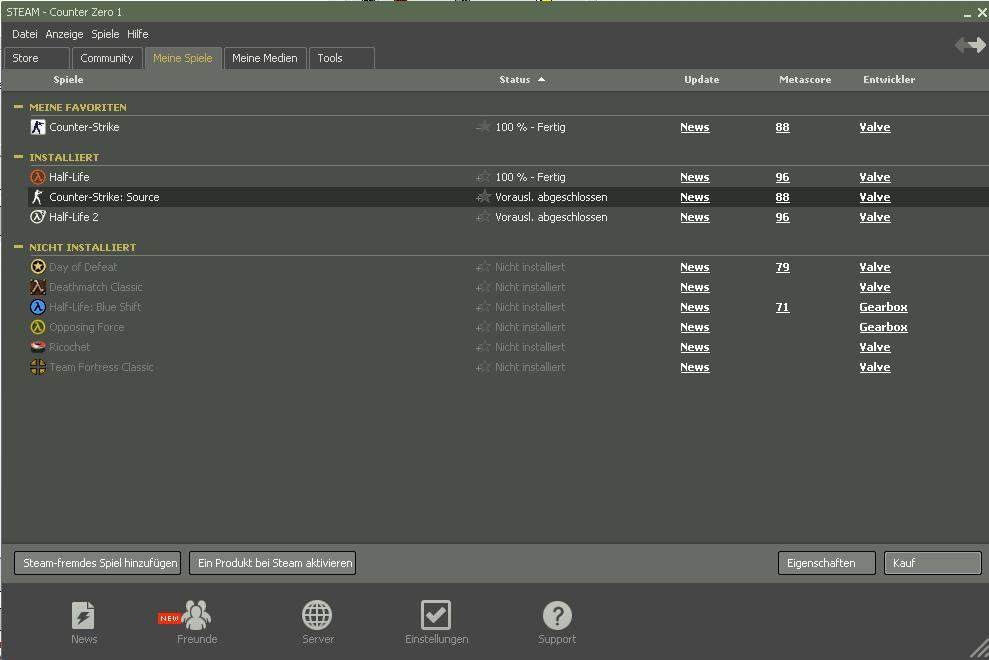989x660 pixels.
Task: Switch to the Store tab
Action: pyautogui.click(x=37, y=58)
